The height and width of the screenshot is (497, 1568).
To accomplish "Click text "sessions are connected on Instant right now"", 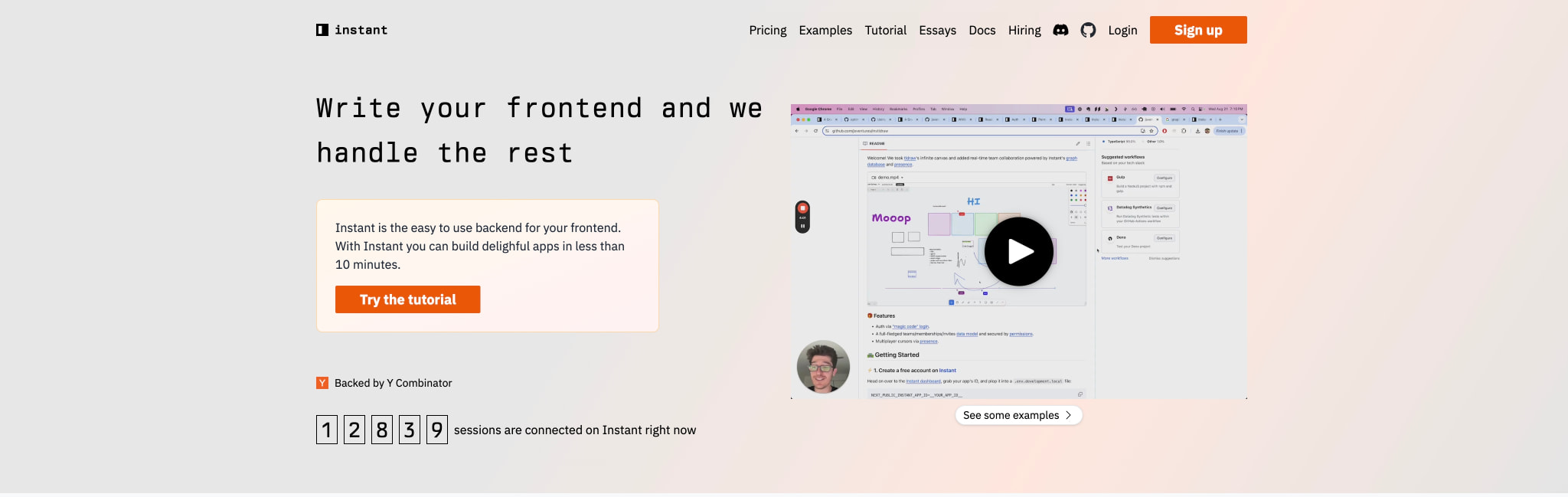I will pos(575,430).
